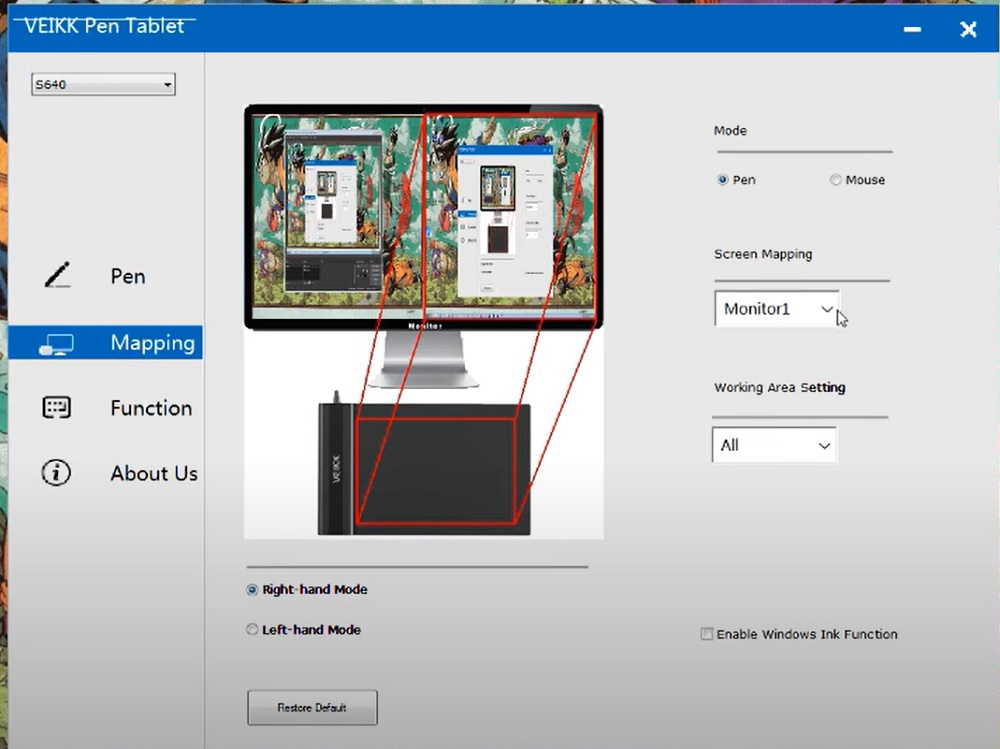
Task: Enable Windows Ink Function checkbox
Action: pyautogui.click(x=707, y=634)
